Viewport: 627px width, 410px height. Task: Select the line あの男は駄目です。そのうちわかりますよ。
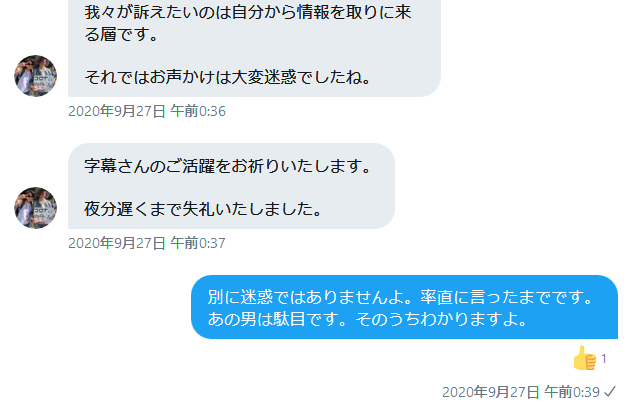[367, 319]
